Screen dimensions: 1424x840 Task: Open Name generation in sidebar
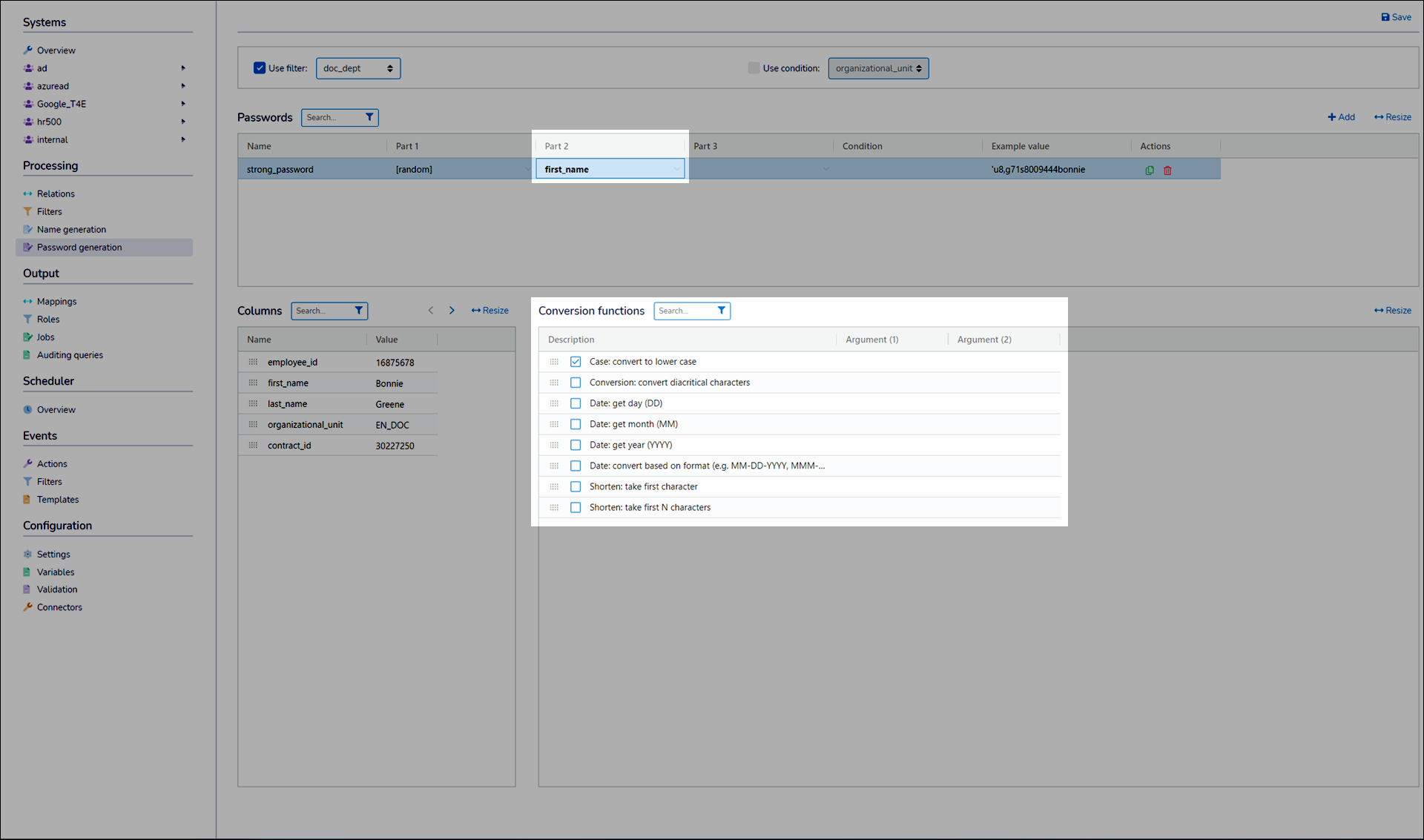71,230
